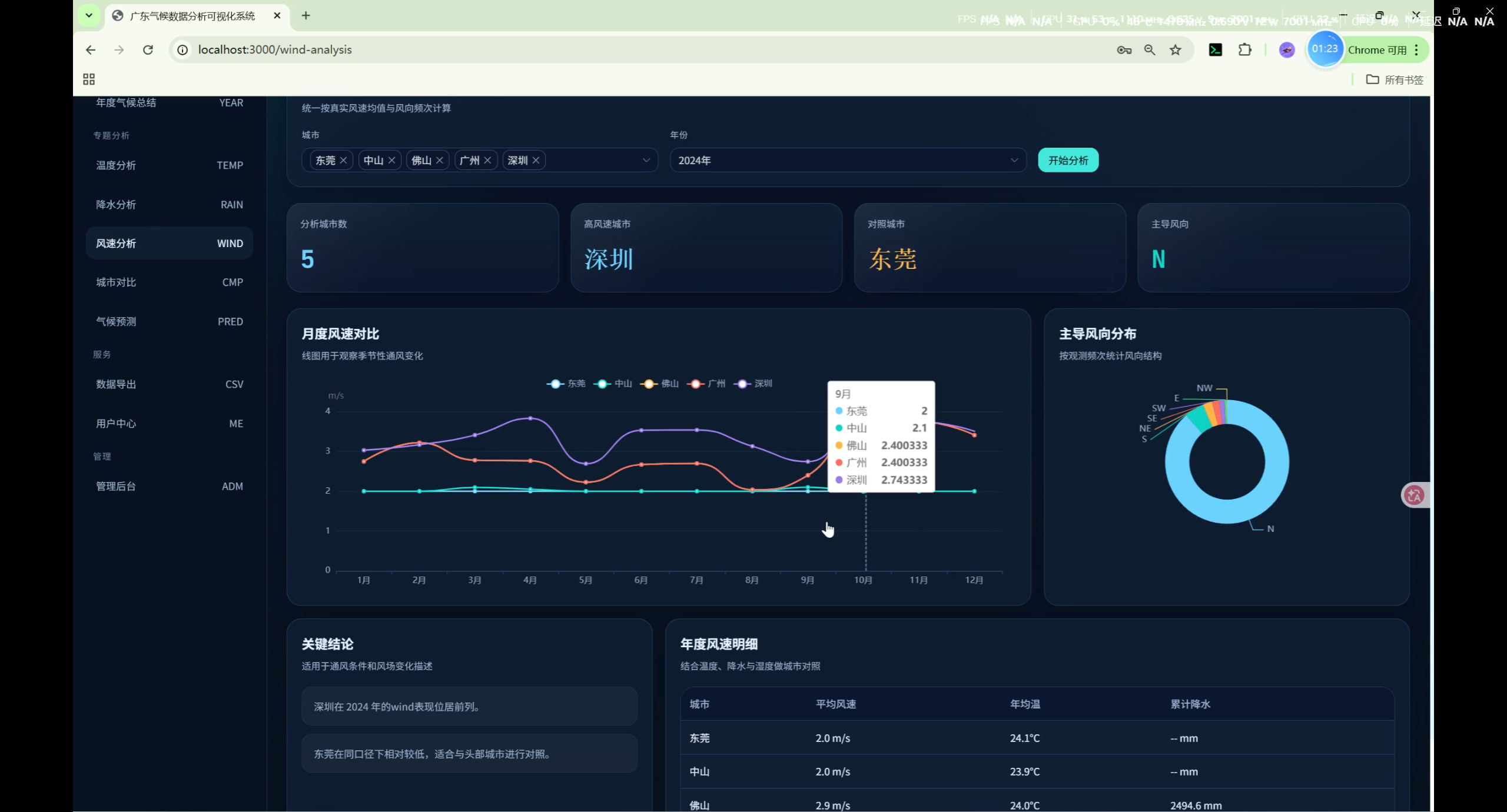Open the tab search chevron in Chrome
Viewport: 1507px width, 812px height.
89,15
